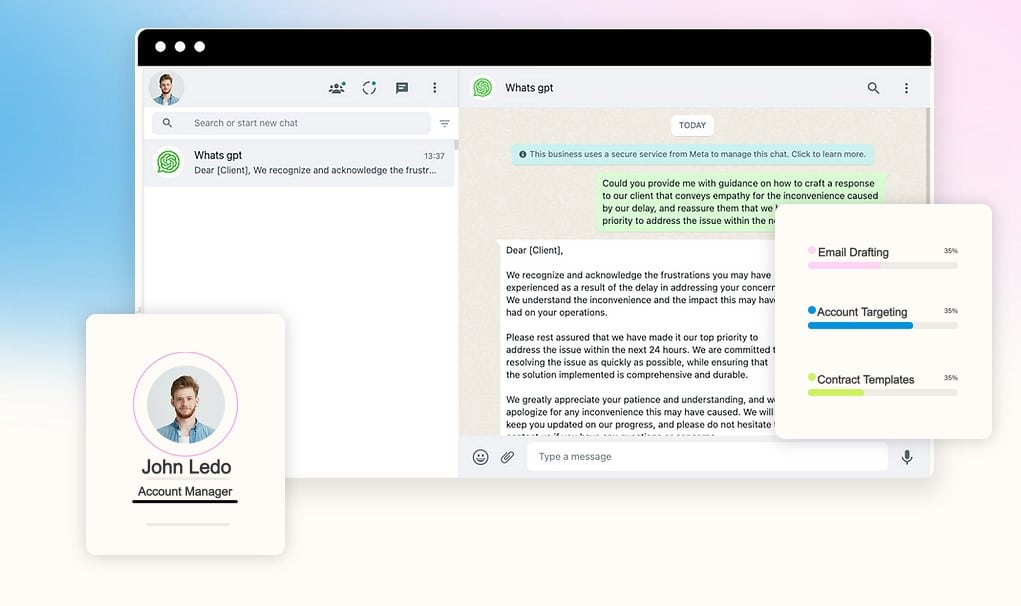This screenshot has width=1021, height=606.
Task: Open the emoji picker
Action: click(x=481, y=457)
